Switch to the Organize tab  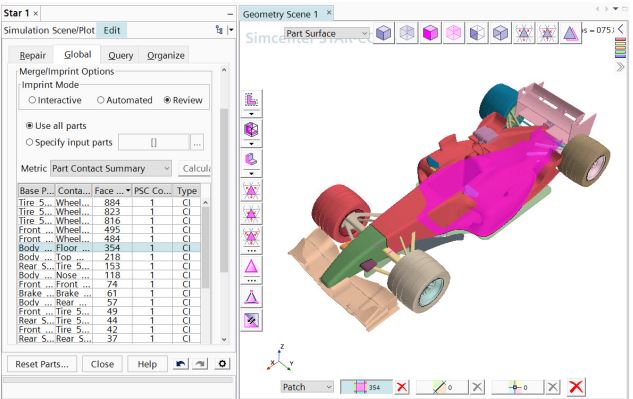(166, 55)
